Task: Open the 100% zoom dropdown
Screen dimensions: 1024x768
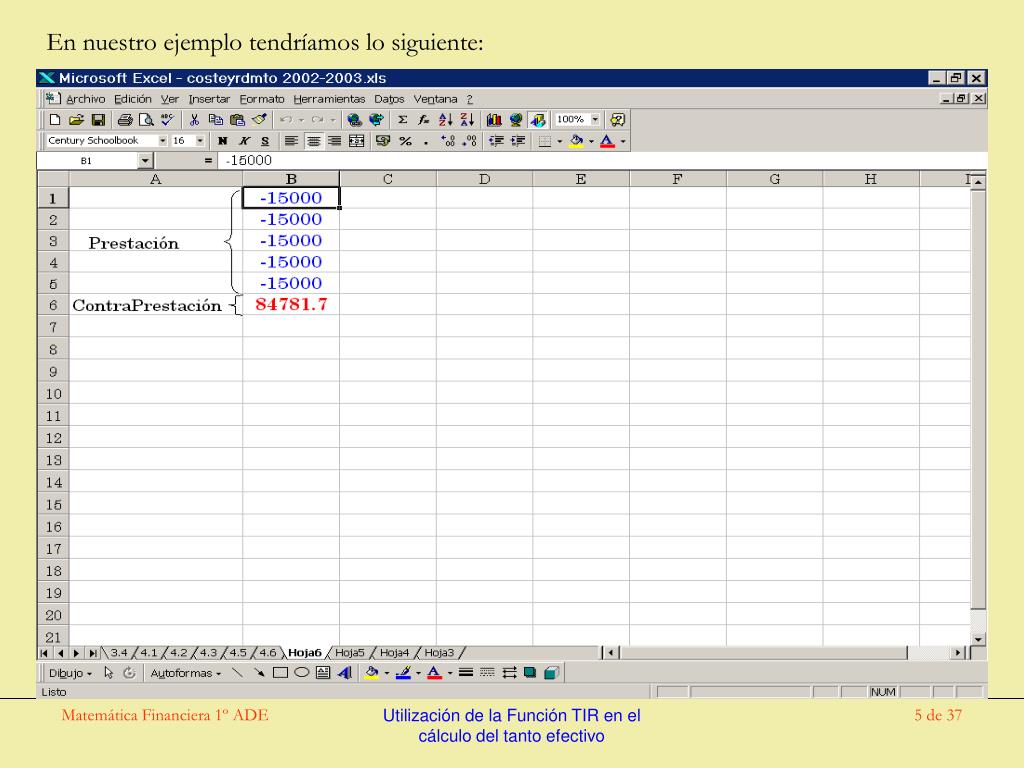Action: pyautogui.click(x=595, y=120)
